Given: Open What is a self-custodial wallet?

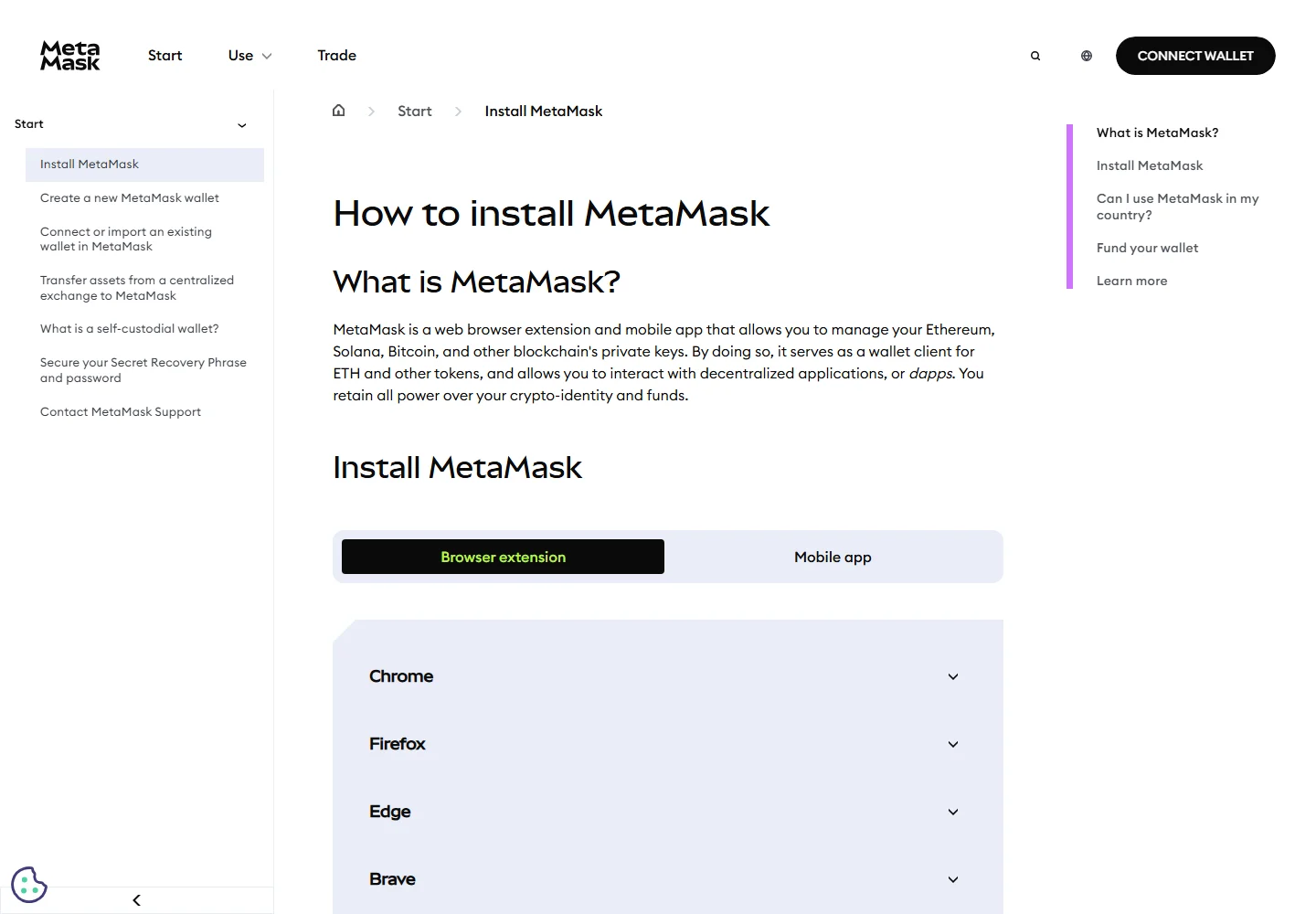Looking at the screenshot, I should 130,329.
